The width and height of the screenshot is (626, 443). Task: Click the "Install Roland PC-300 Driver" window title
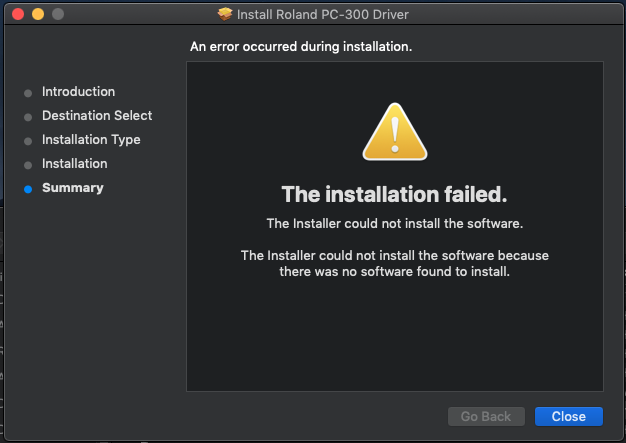(x=323, y=14)
